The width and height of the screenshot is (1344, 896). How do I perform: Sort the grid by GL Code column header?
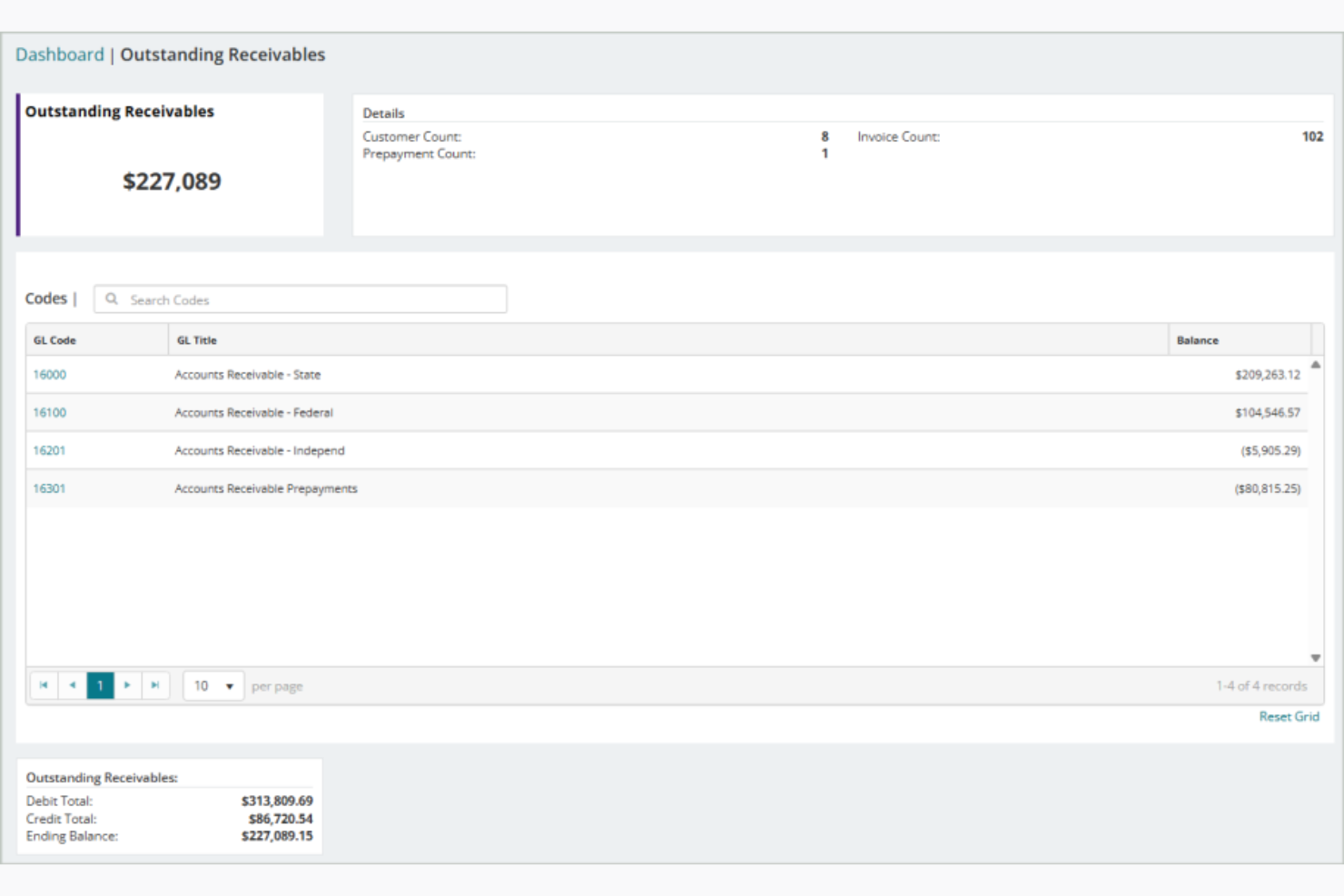tap(53, 340)
